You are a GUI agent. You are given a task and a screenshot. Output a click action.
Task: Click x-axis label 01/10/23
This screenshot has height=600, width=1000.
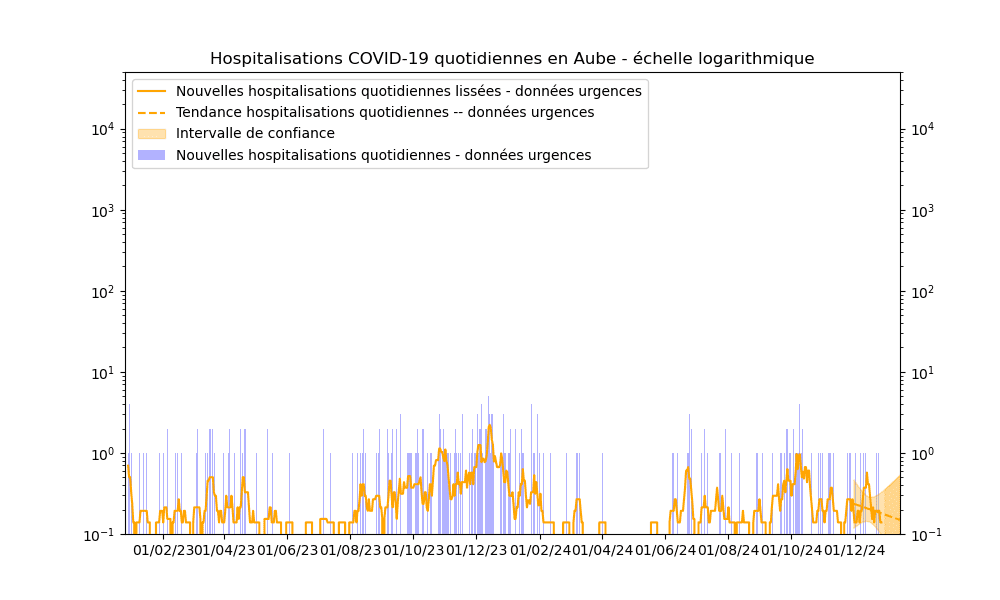(x=413, y=550)
